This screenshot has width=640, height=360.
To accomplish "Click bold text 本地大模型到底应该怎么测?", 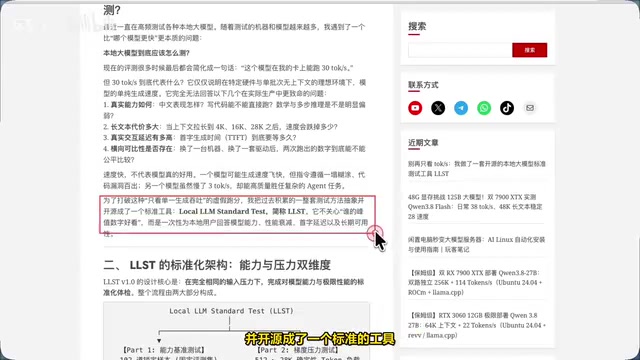I will (146, 53).
